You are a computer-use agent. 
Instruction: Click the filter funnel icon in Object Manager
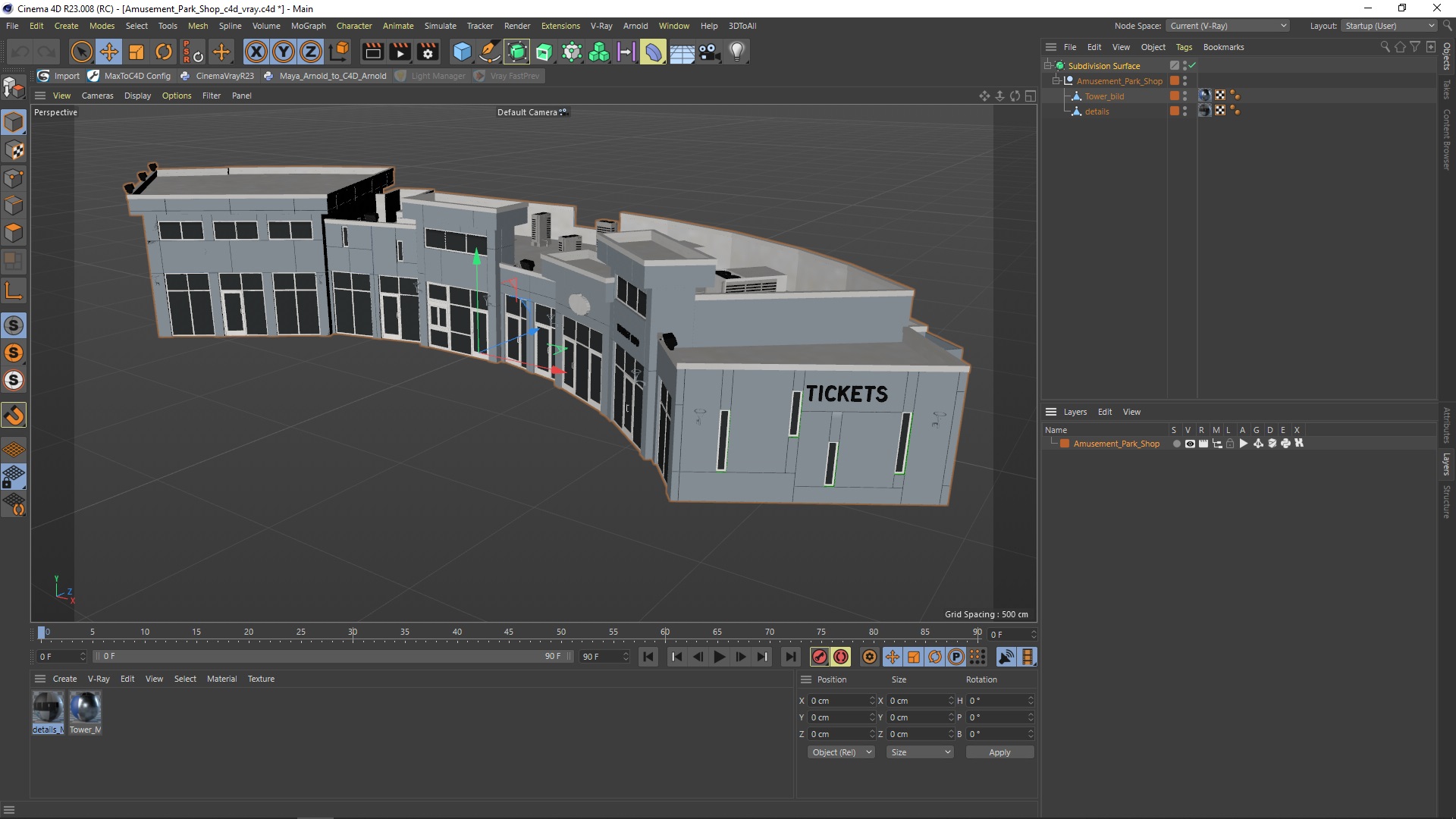[1415, 47]
